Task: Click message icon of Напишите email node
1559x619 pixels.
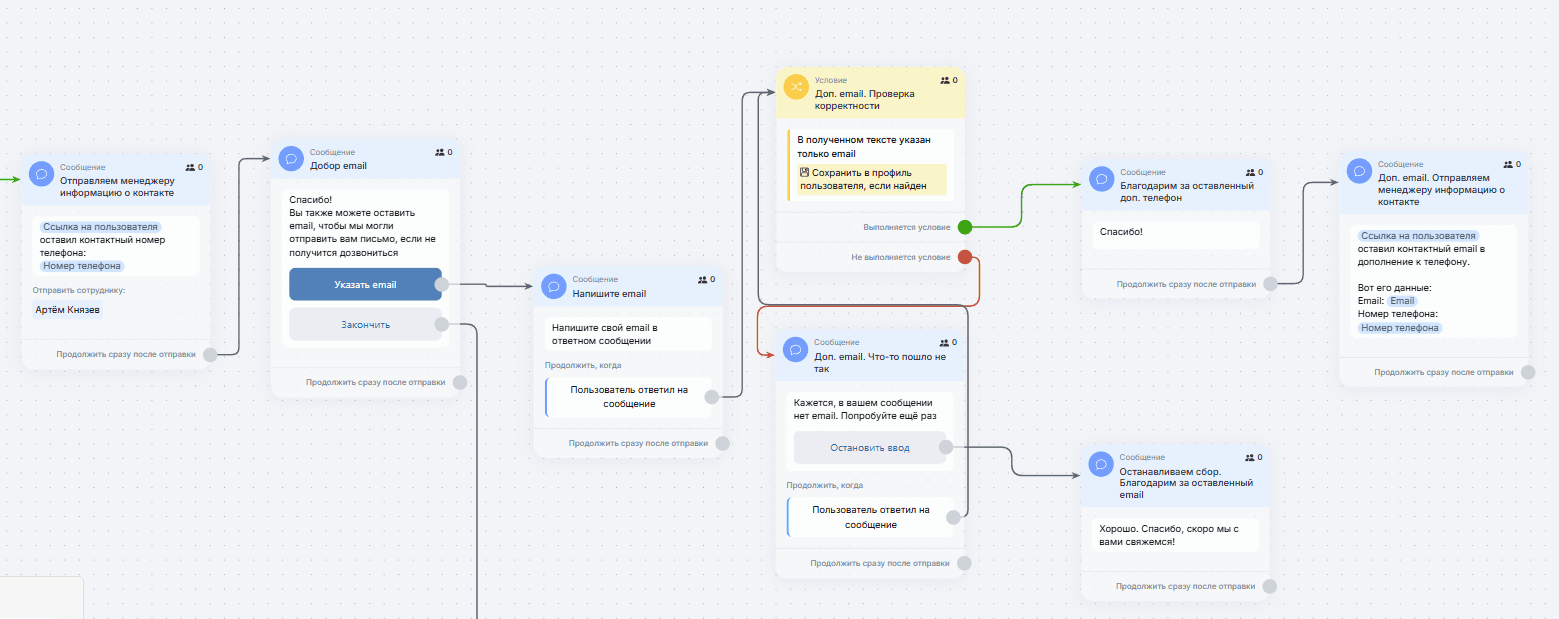Action: (x=554, y=286)
